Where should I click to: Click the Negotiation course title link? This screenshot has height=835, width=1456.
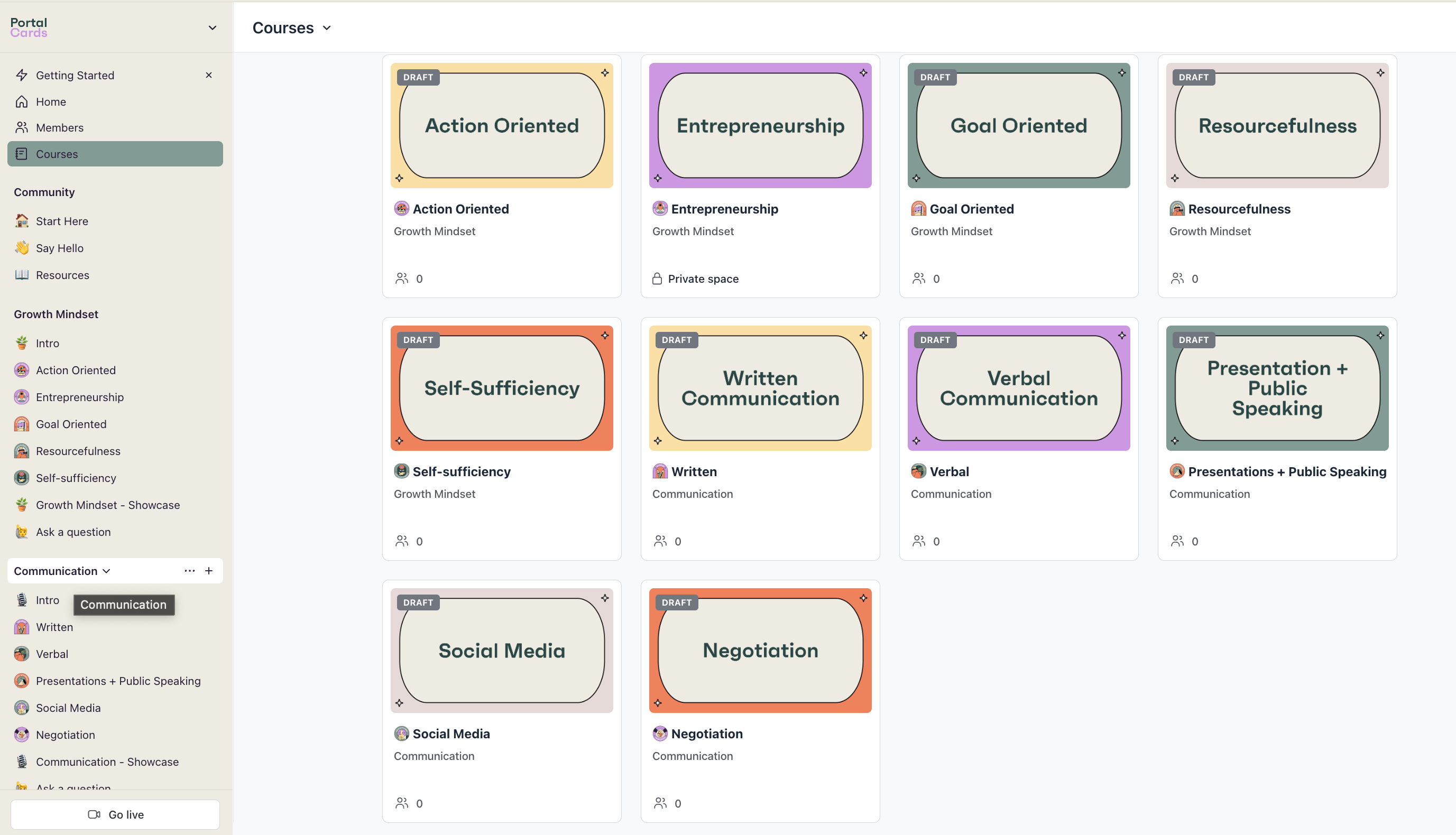pyautogui.click(x=706, y=734)
